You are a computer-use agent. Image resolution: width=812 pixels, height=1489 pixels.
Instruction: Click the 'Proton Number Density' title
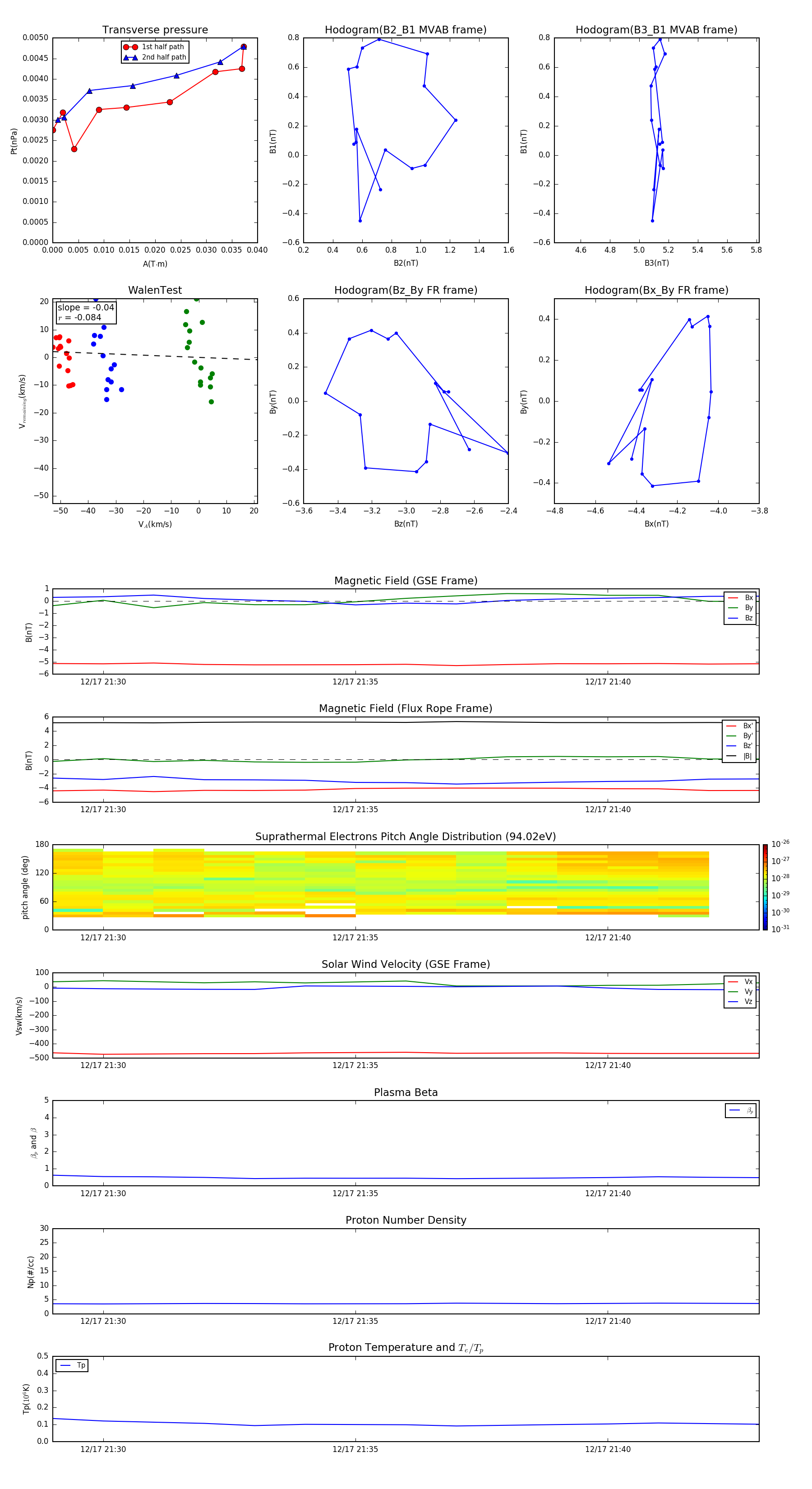pos(406,1220)
